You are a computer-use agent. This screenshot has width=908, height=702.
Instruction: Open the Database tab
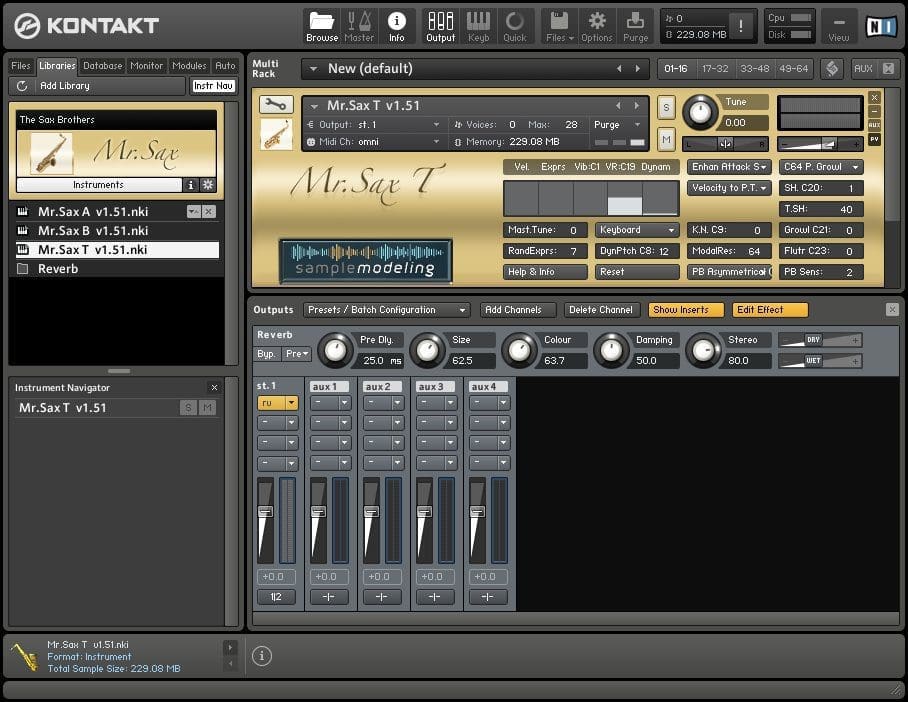tap(101, 66)
